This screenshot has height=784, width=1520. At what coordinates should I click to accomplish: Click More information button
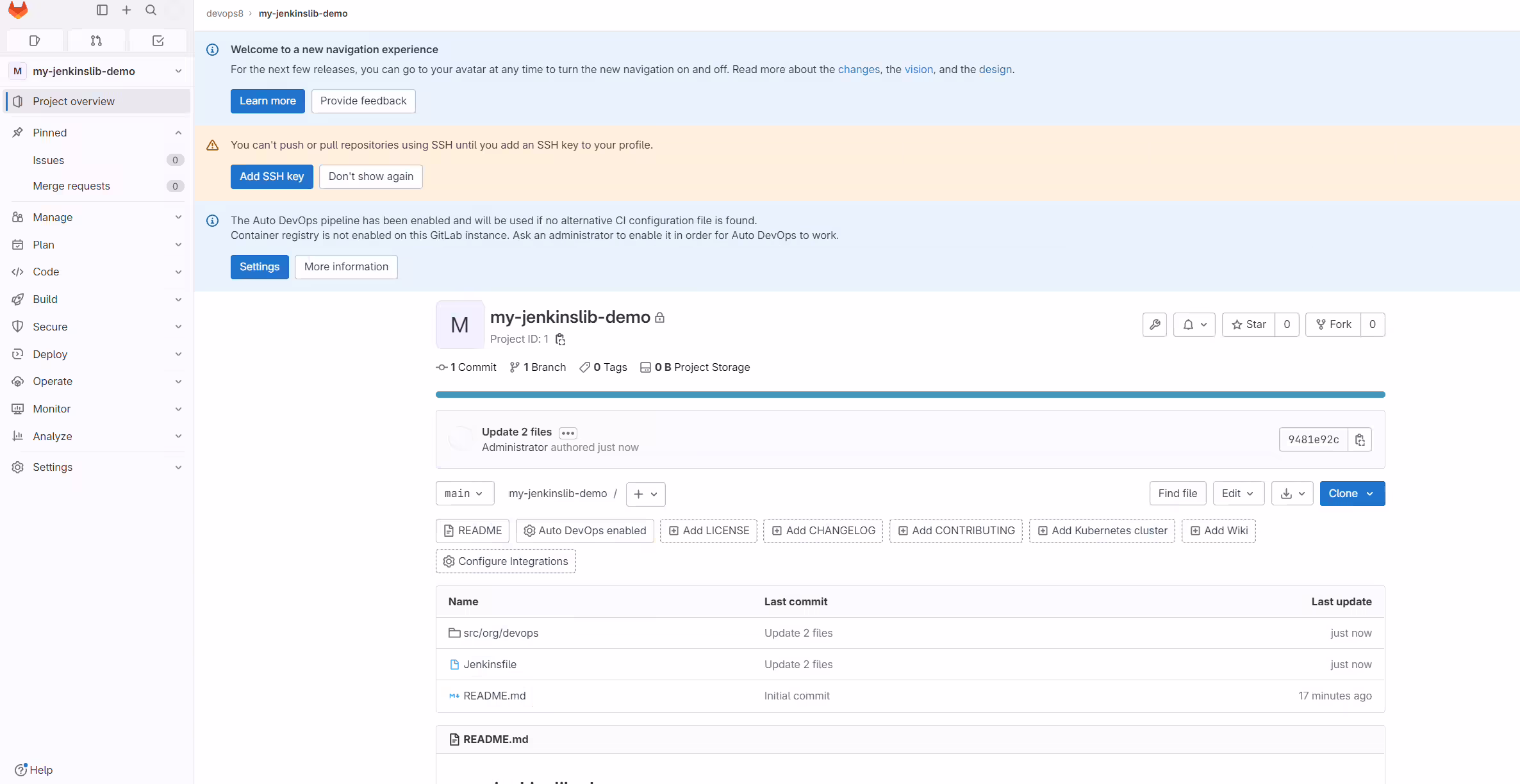[346, 266]
